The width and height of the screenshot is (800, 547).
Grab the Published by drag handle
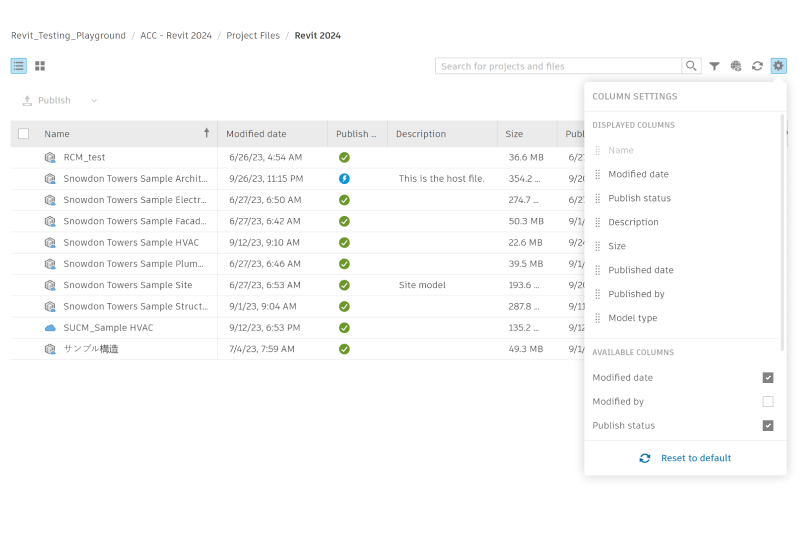[597, 294]
